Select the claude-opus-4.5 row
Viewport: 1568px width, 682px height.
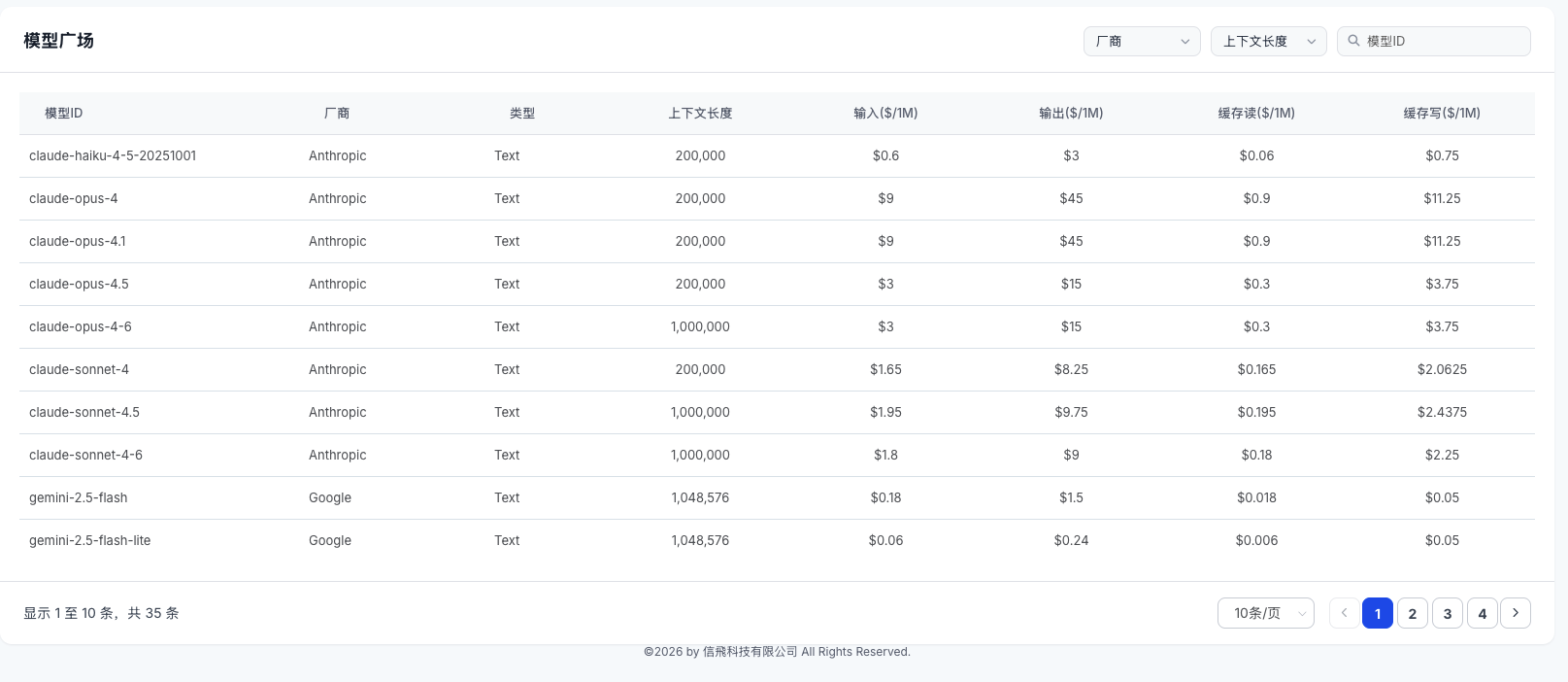777,284
